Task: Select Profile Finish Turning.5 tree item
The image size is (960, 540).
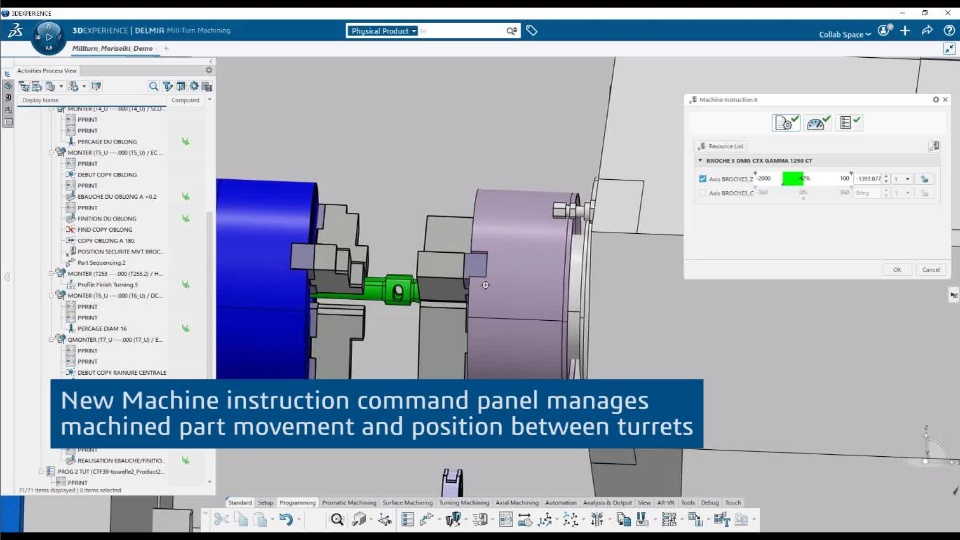Action: [107, 285]
